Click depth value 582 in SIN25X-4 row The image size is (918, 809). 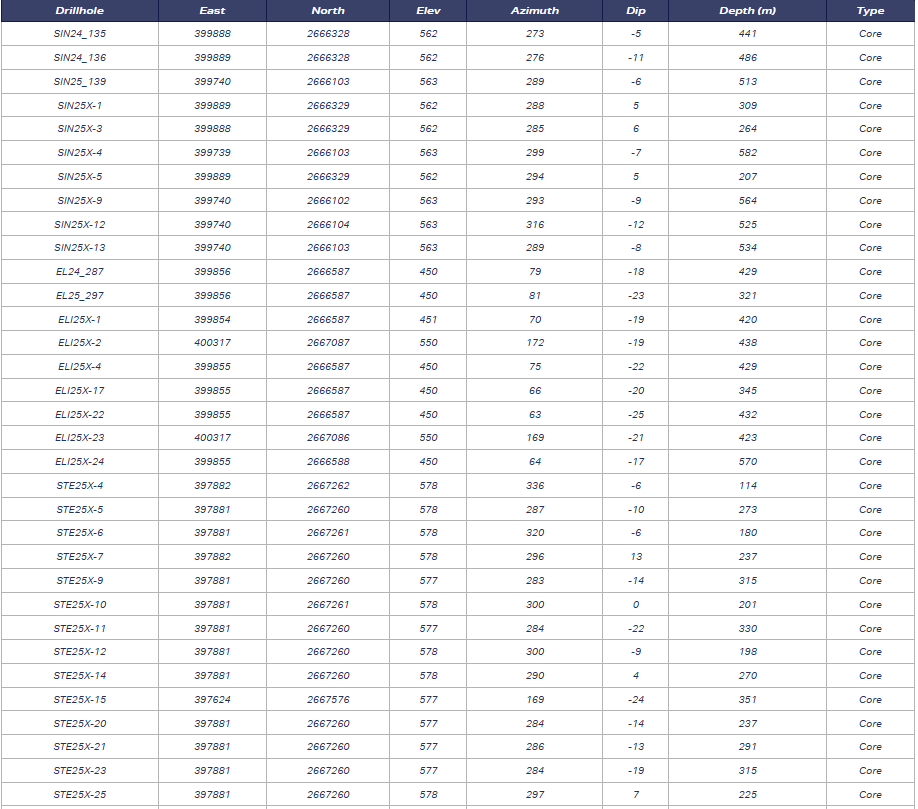747,153
